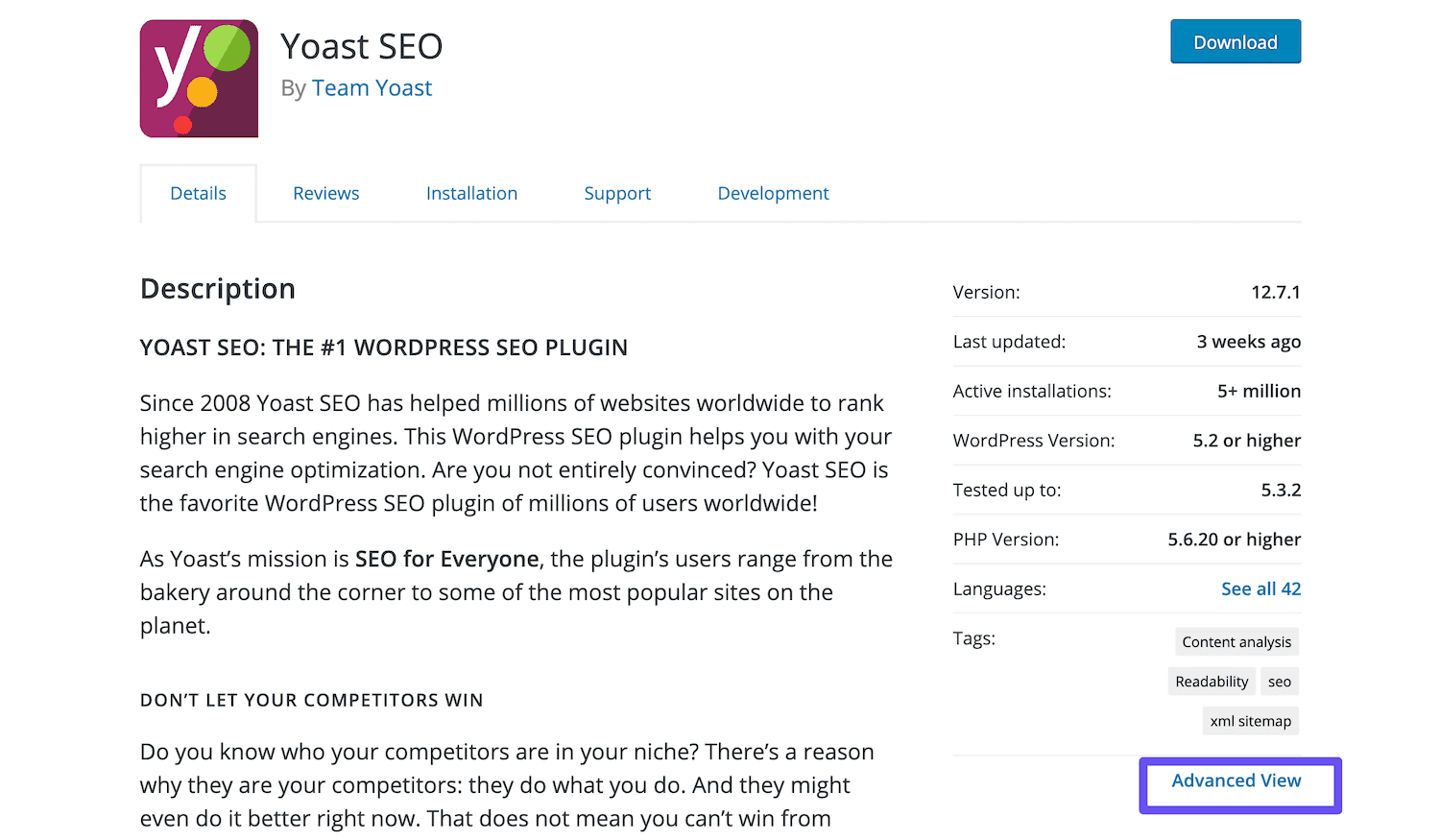The height and width of the screenshot is (840, 1440).
Task: Open the Team Yoast profile link
Action: coord(372,87)
